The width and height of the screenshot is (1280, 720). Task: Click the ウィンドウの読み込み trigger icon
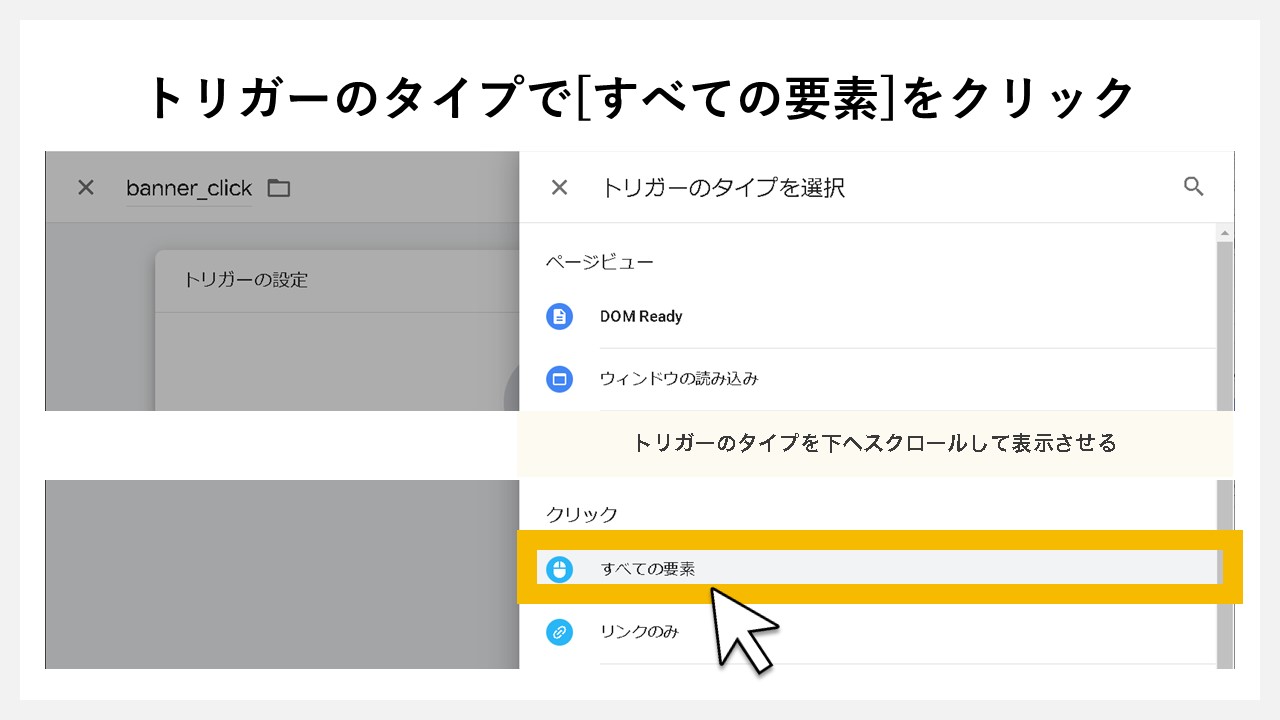560,379
